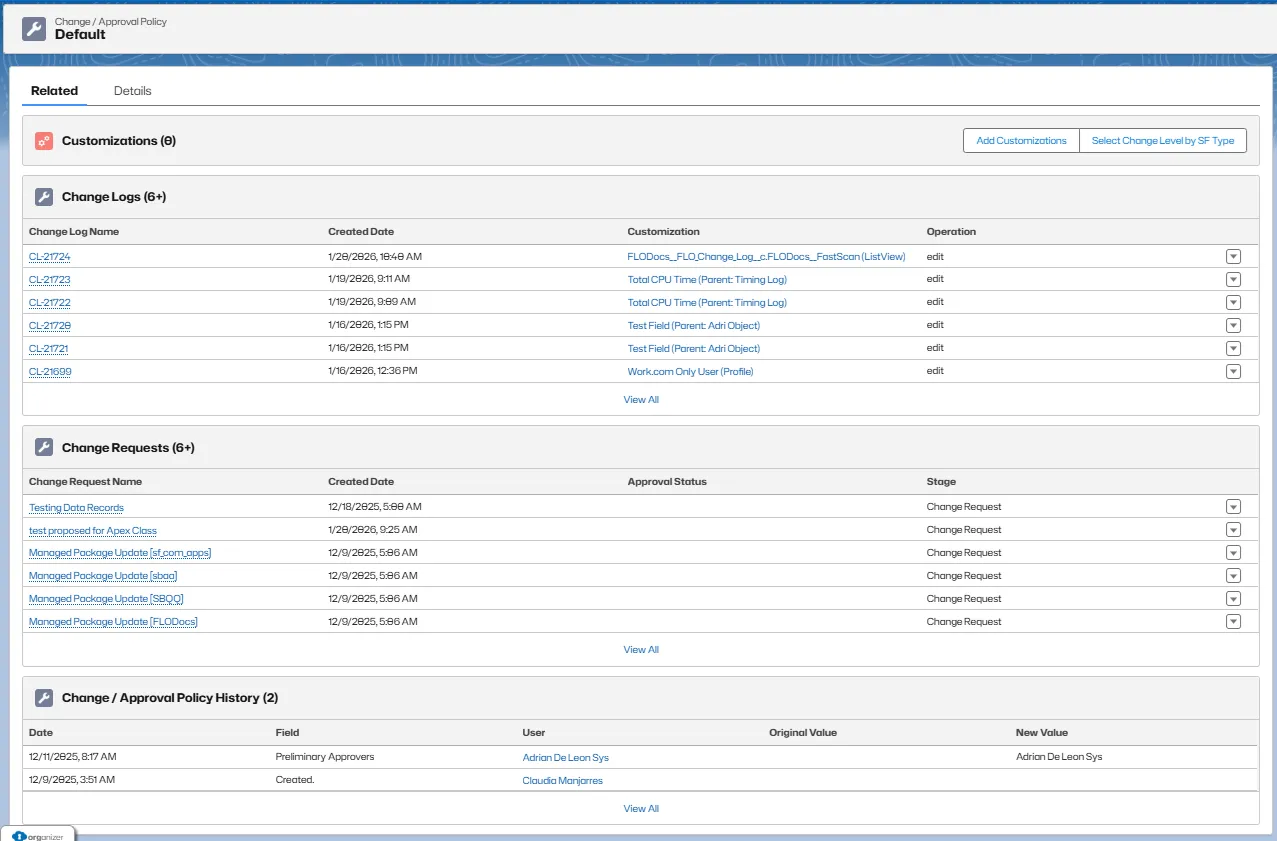Open the row actions dropdown for CL-21722
1277x841 pixels.
click(1233, 302)
